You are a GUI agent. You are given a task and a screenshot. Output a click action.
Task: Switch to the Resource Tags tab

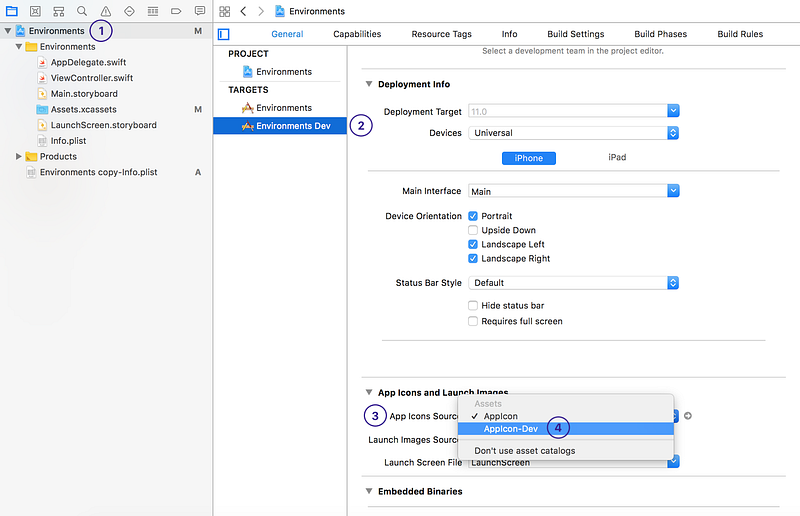point(441,34)
